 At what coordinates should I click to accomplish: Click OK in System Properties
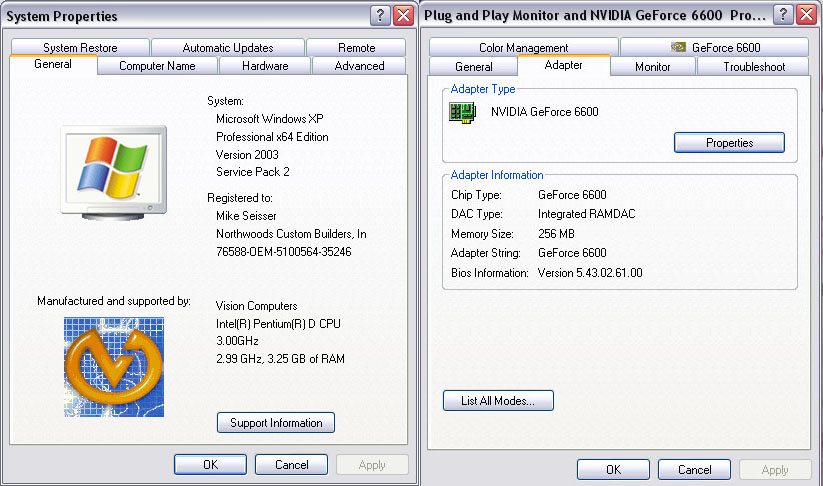click(x=210, y=464)
